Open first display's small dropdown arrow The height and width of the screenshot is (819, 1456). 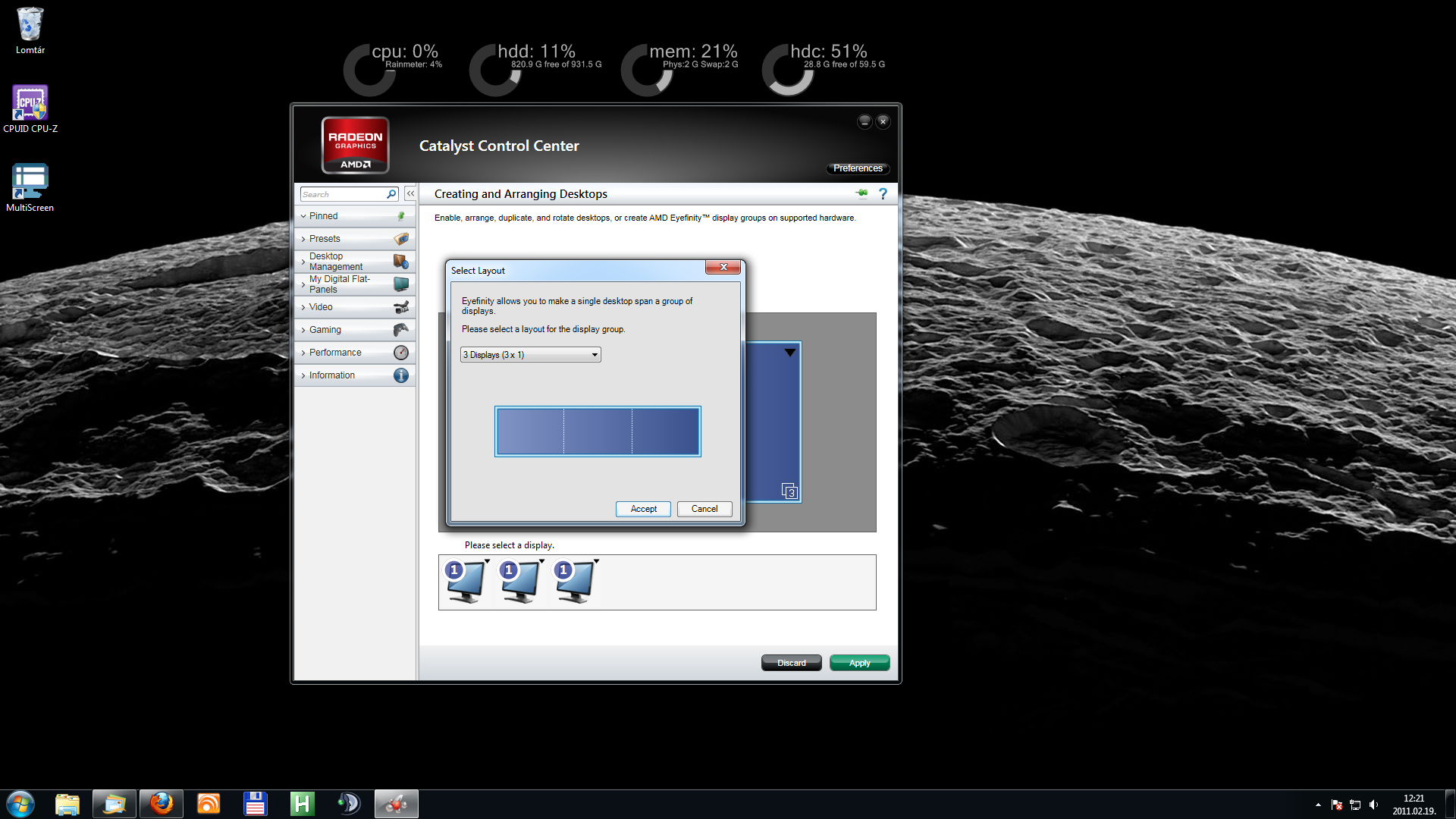click(487, 561)
